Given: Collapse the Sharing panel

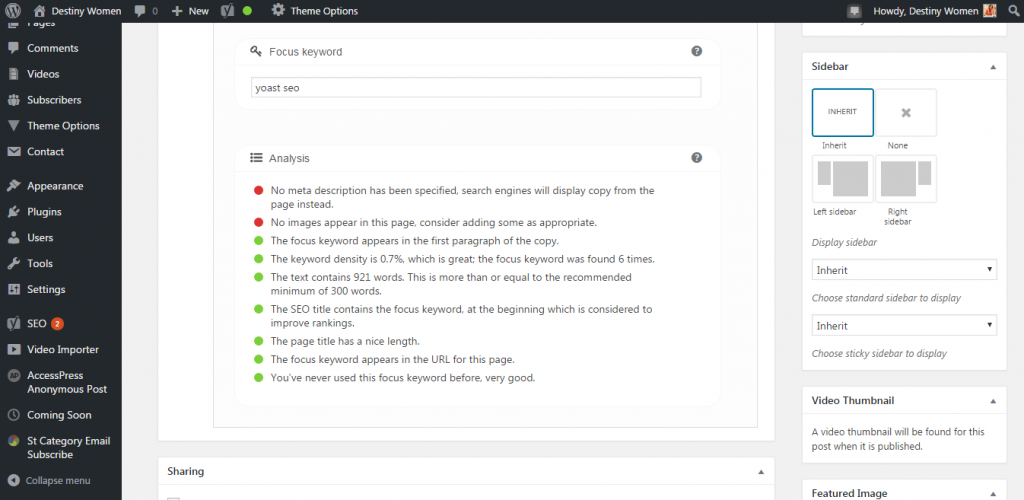Looking at the screenshot, I should pyautogui.click(x=760, y=471).
